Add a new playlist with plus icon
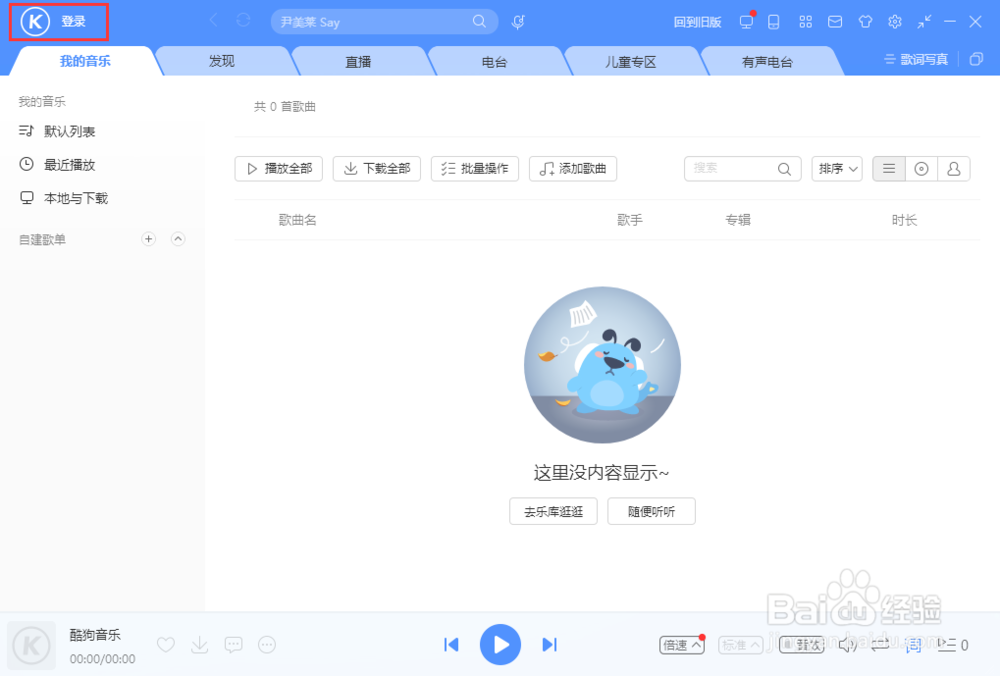This screenshot has height=676, width=1000. pos(149,239)
